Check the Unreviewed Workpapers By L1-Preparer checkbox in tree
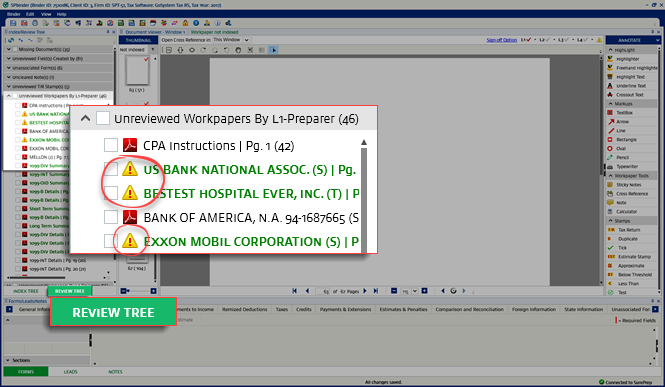This screenshot has width=665, height=387. [x=15, y=96]
